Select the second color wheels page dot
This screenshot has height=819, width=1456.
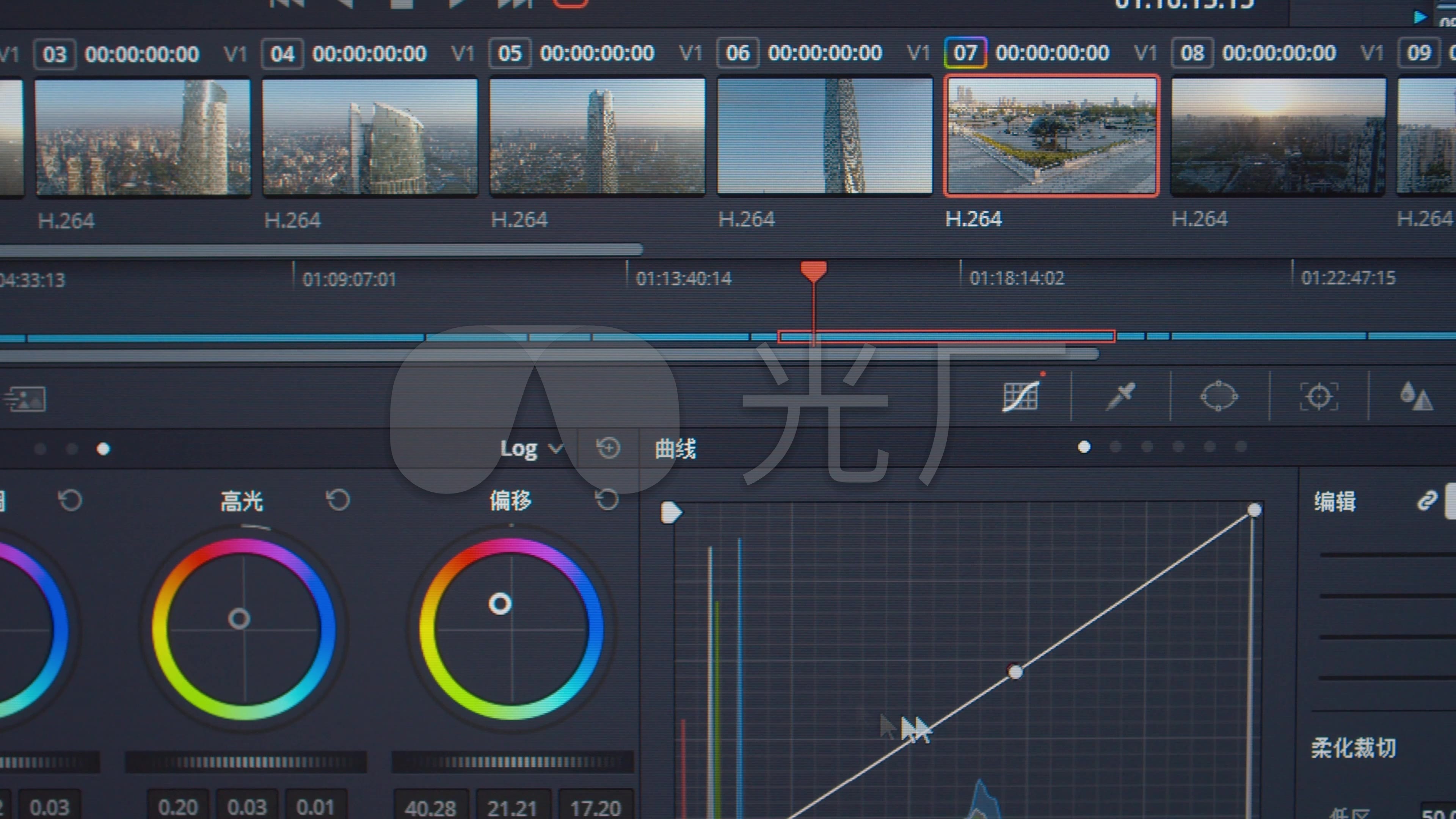(x=72, y=449)
